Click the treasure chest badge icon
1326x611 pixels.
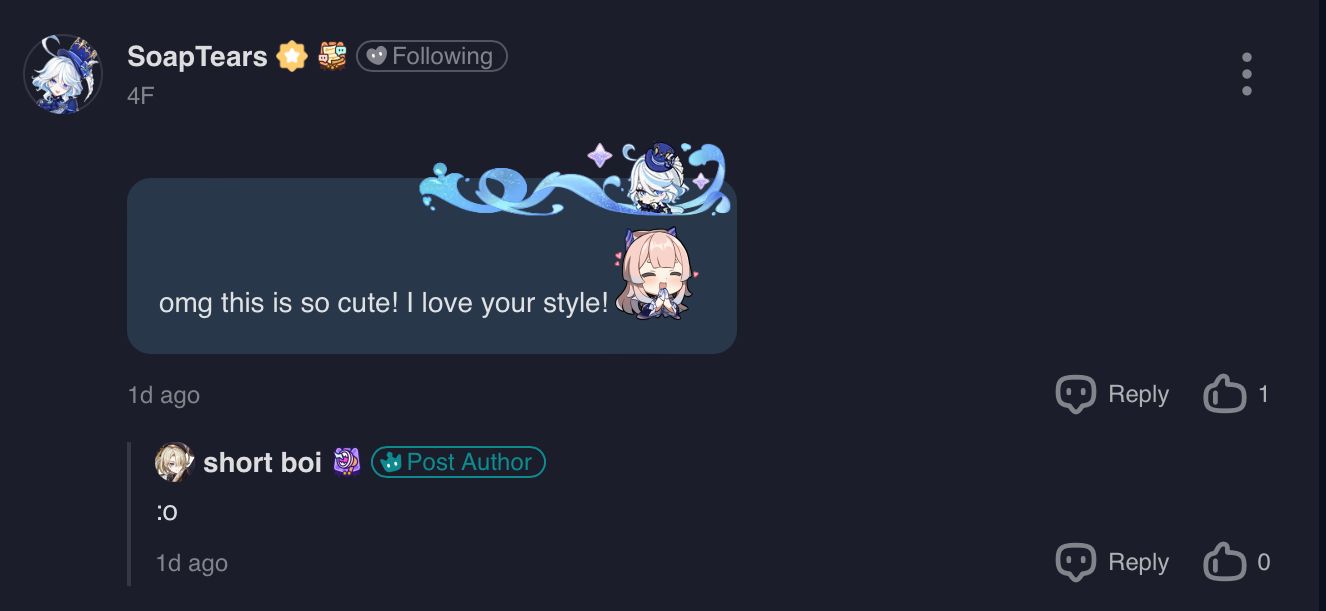tap(333, 56)
